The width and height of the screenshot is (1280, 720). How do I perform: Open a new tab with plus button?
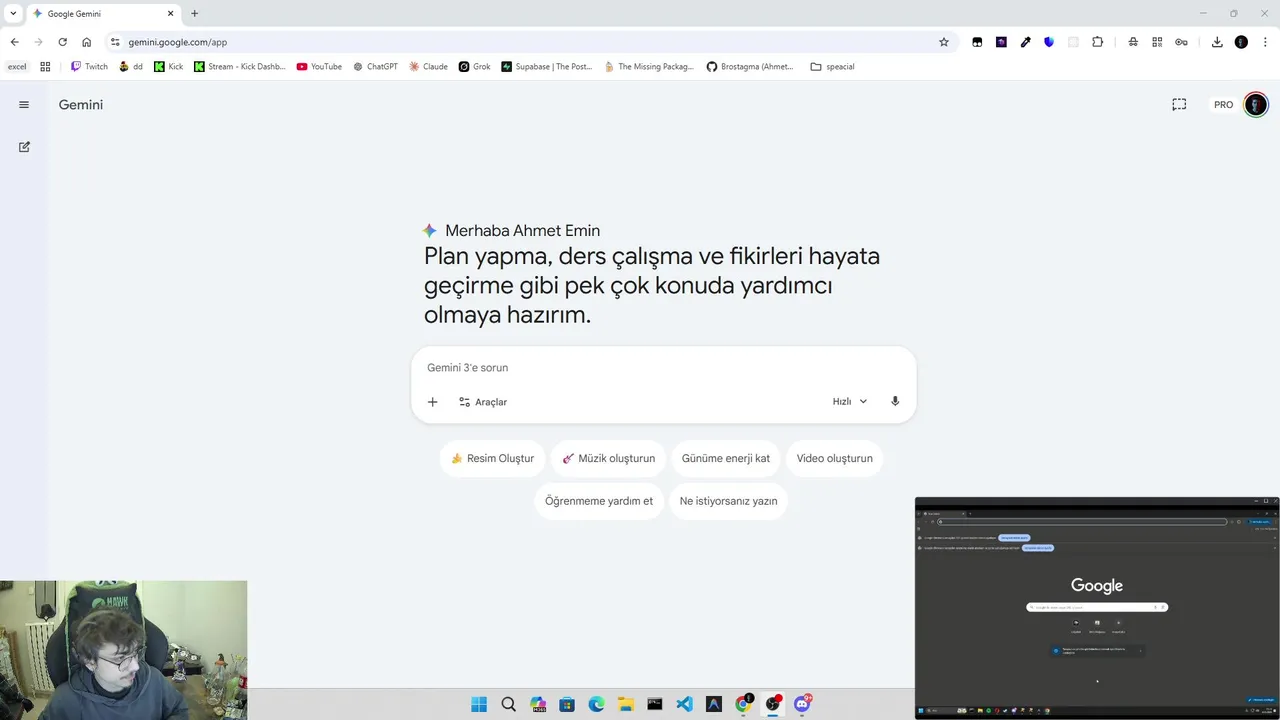click(194, 14)
